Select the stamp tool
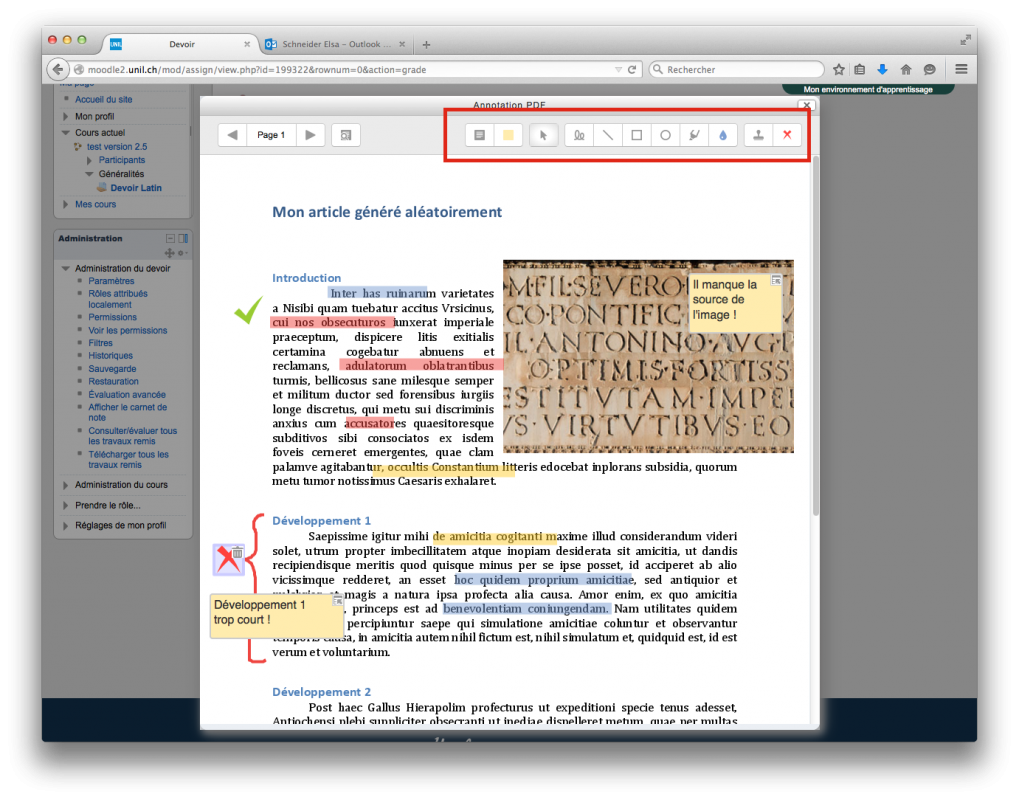This screenshot has height=800, width=1019. point(759,135)
